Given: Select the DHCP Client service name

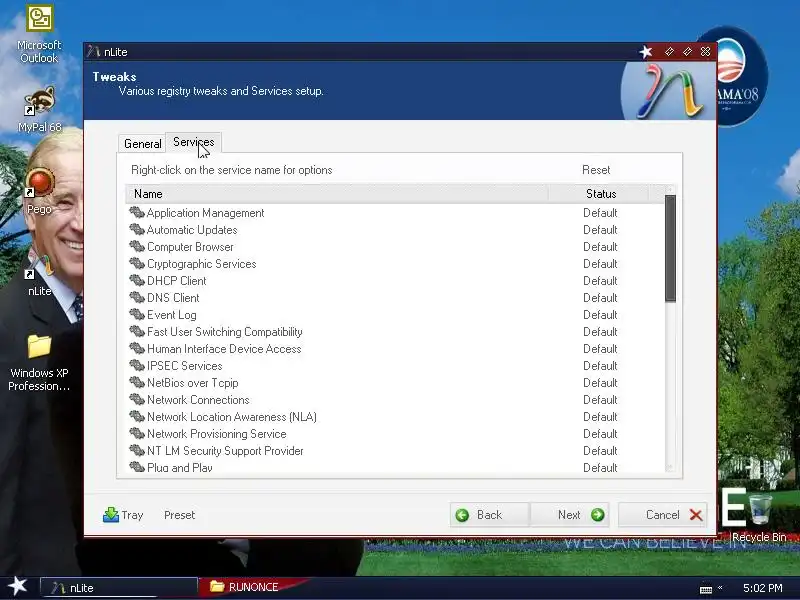Looking at the screenshot, I should [x=177, y=281].
